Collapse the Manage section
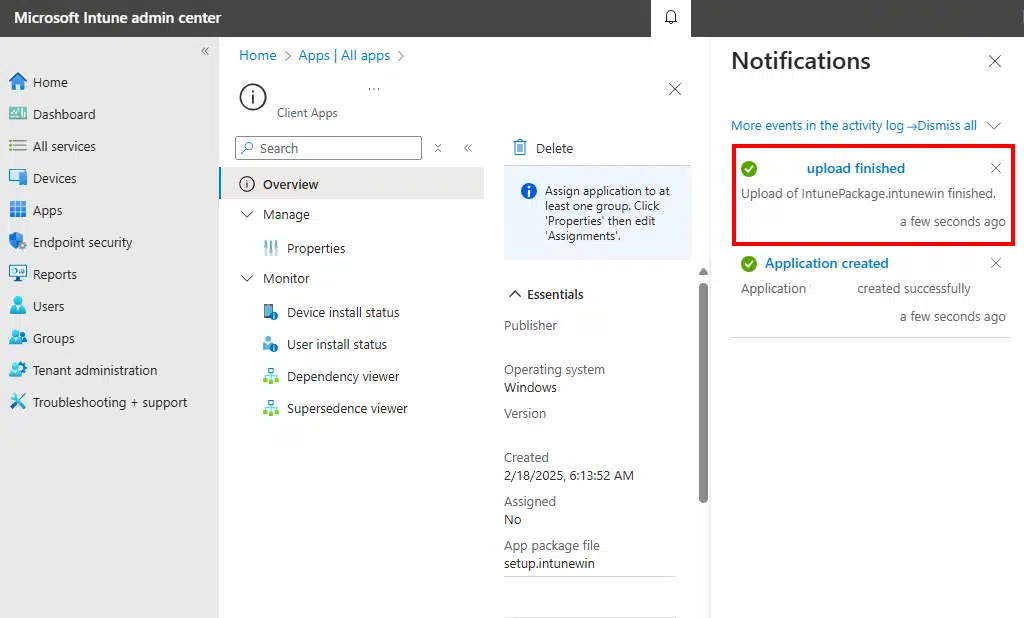The width and height of the screenshot is (1024, 618). coord(248,214)
